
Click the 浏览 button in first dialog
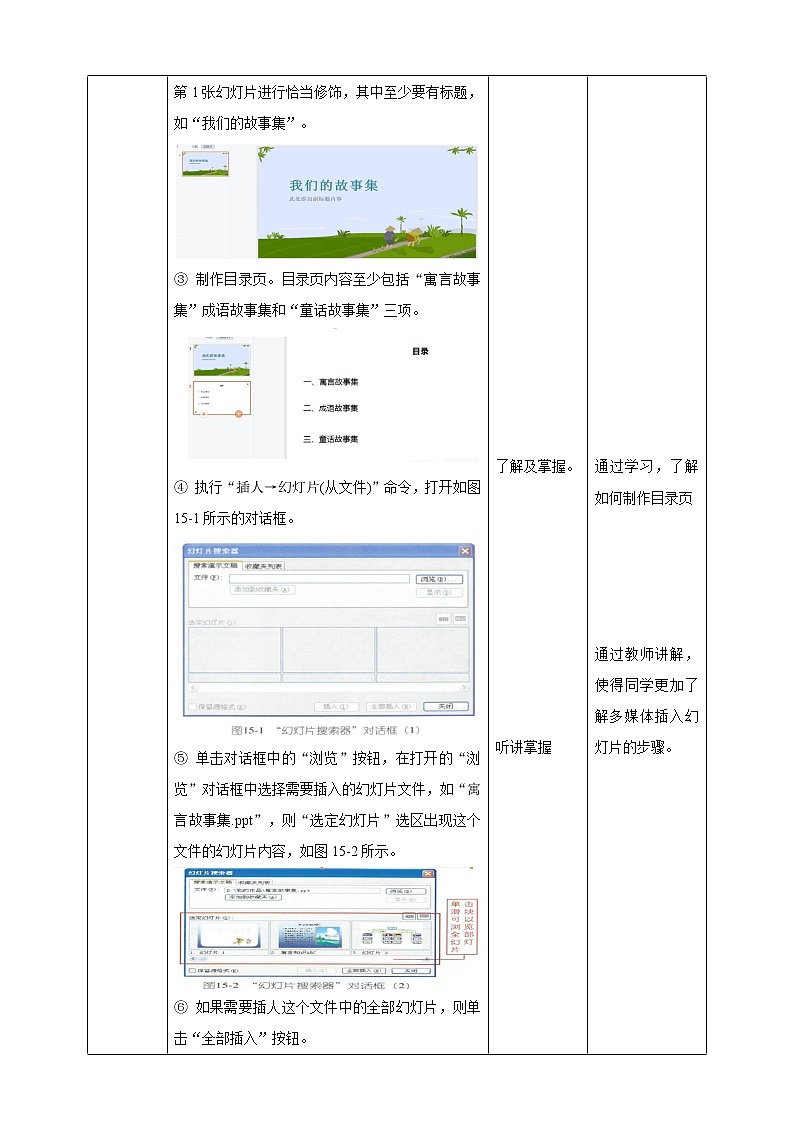tap(440, 578)
